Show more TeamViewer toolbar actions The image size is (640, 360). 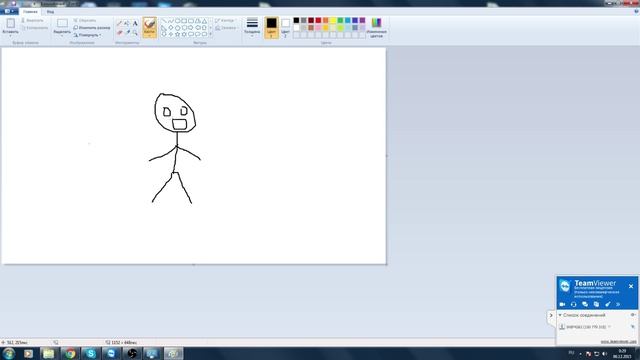click(x=618, y=304)
